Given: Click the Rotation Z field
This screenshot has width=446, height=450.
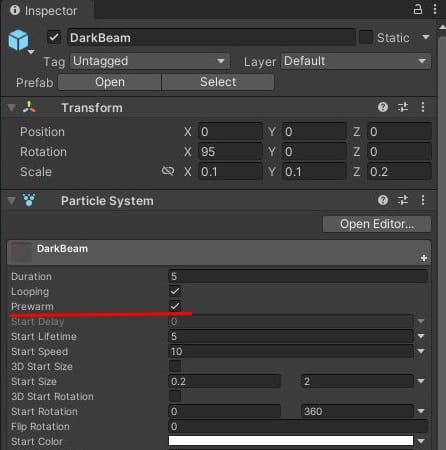Looking at the screenshot, I should click(x=399, y=152).
